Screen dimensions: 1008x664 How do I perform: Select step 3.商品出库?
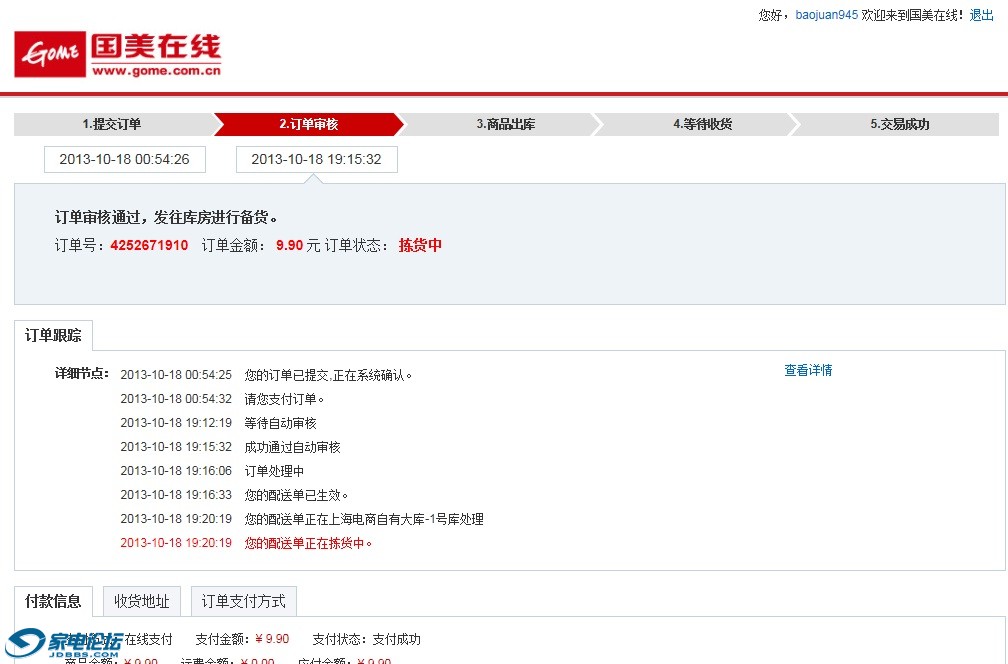coord(506,124)
